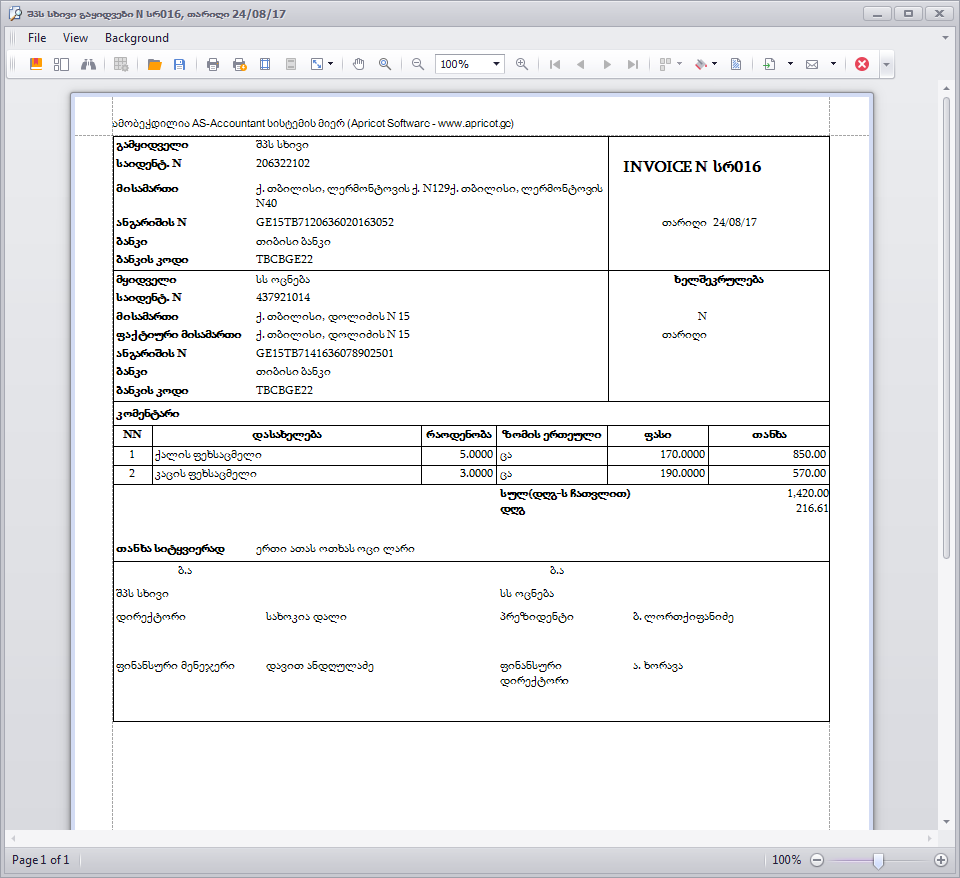The height and width of the screenshot is (878, 960).
Task: Open the Document Map bookmark icon
Action: [36, 64]
